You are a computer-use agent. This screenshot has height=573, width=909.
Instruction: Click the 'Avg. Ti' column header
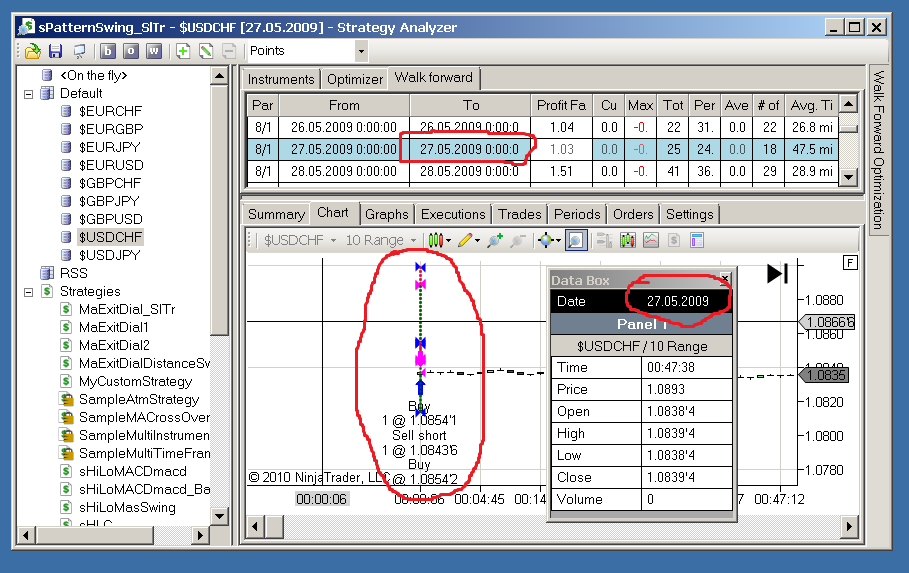point(812,106)
